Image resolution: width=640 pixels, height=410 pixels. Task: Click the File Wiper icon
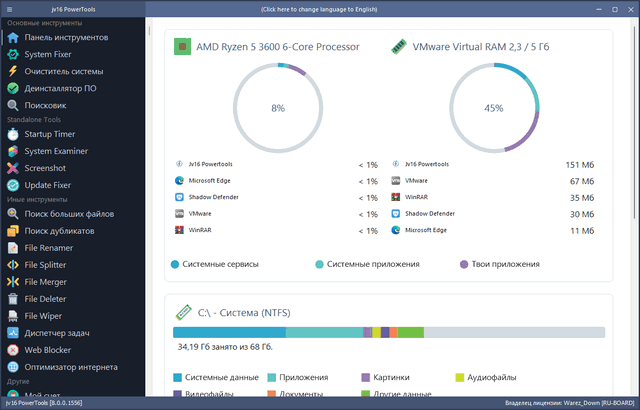[13, 315]
